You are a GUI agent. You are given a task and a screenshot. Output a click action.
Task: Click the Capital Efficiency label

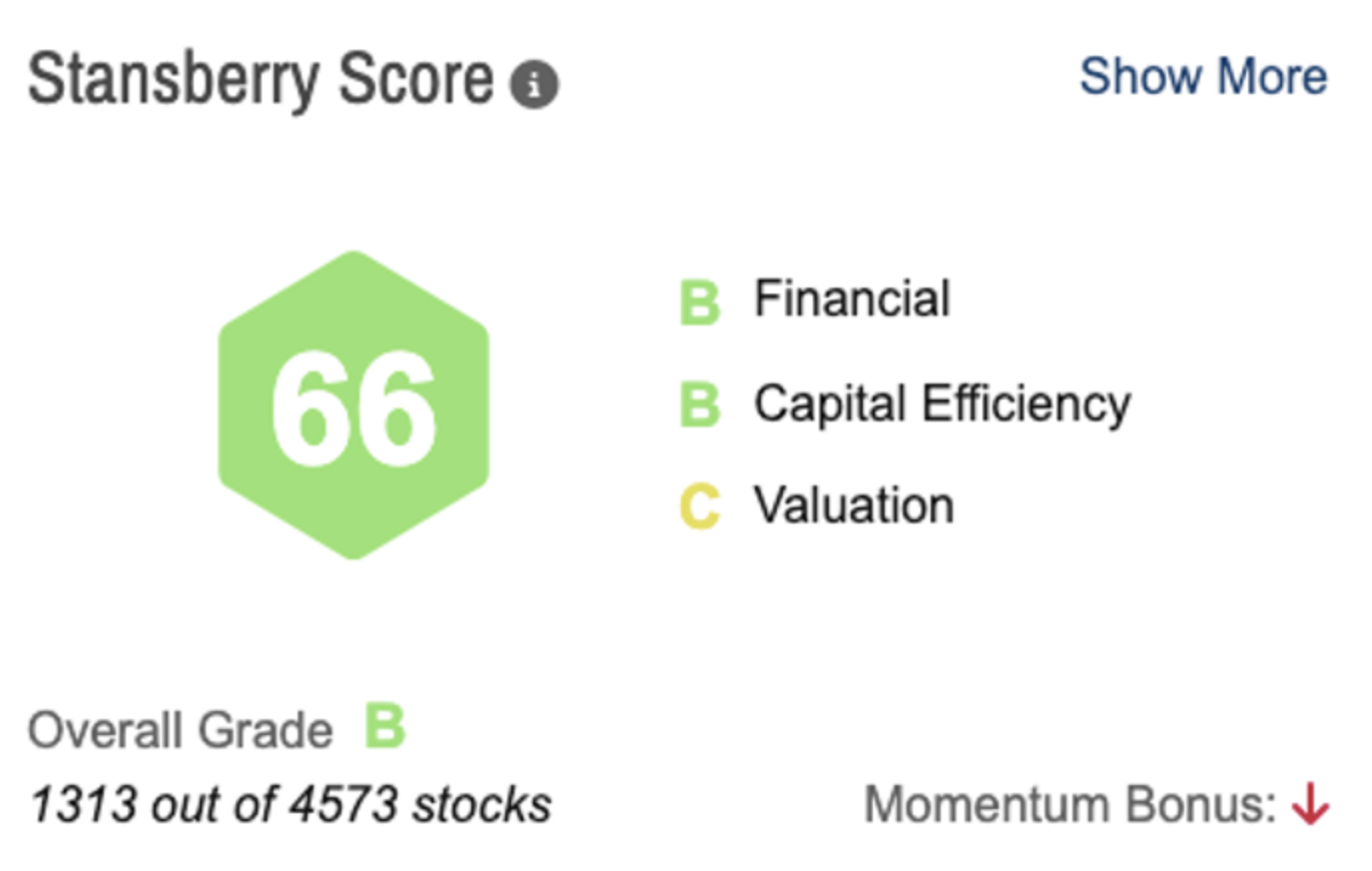[943, 404]
